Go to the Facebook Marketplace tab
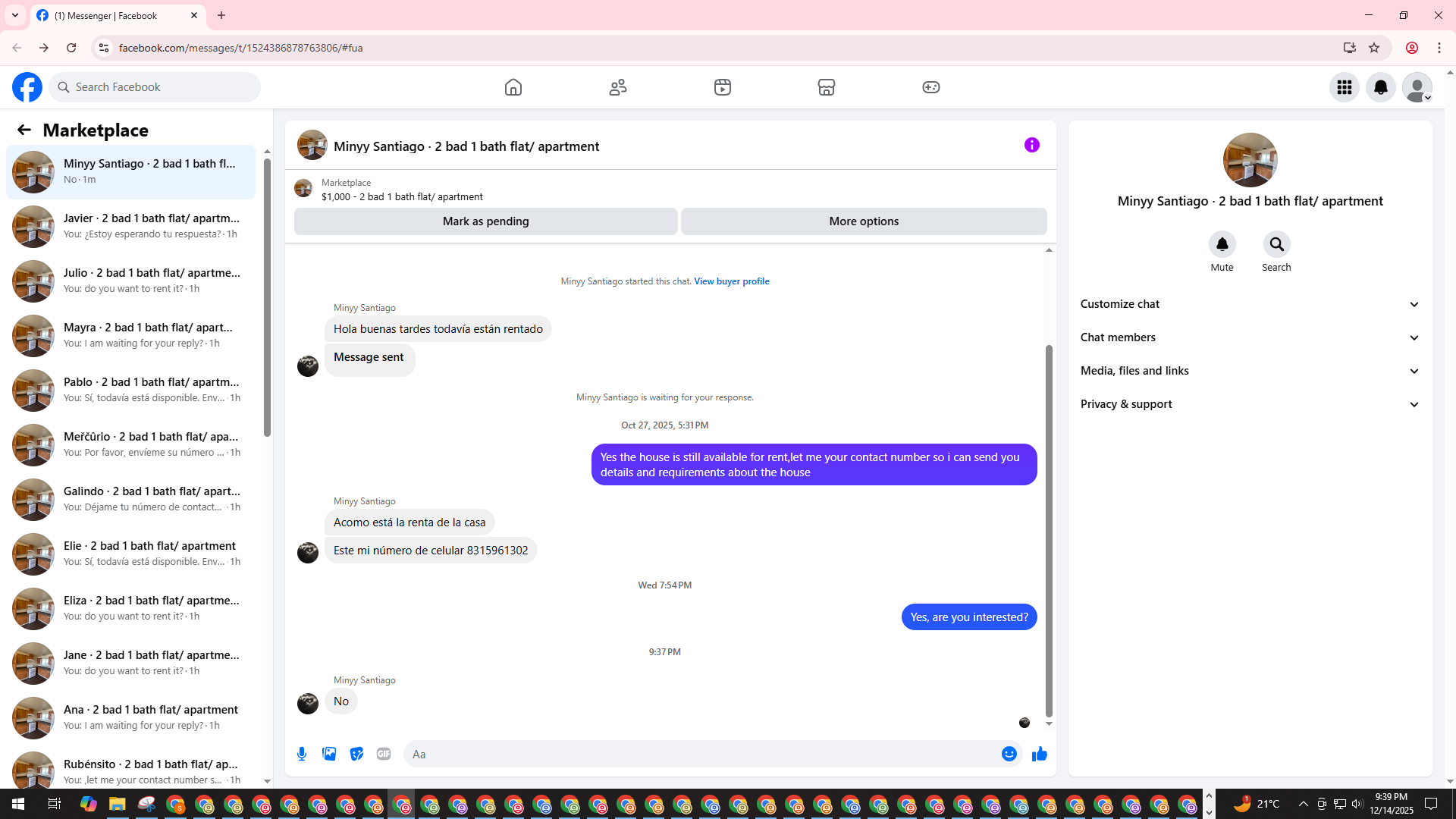This screenshot has width=1456, height=819. tap(826, 87)
